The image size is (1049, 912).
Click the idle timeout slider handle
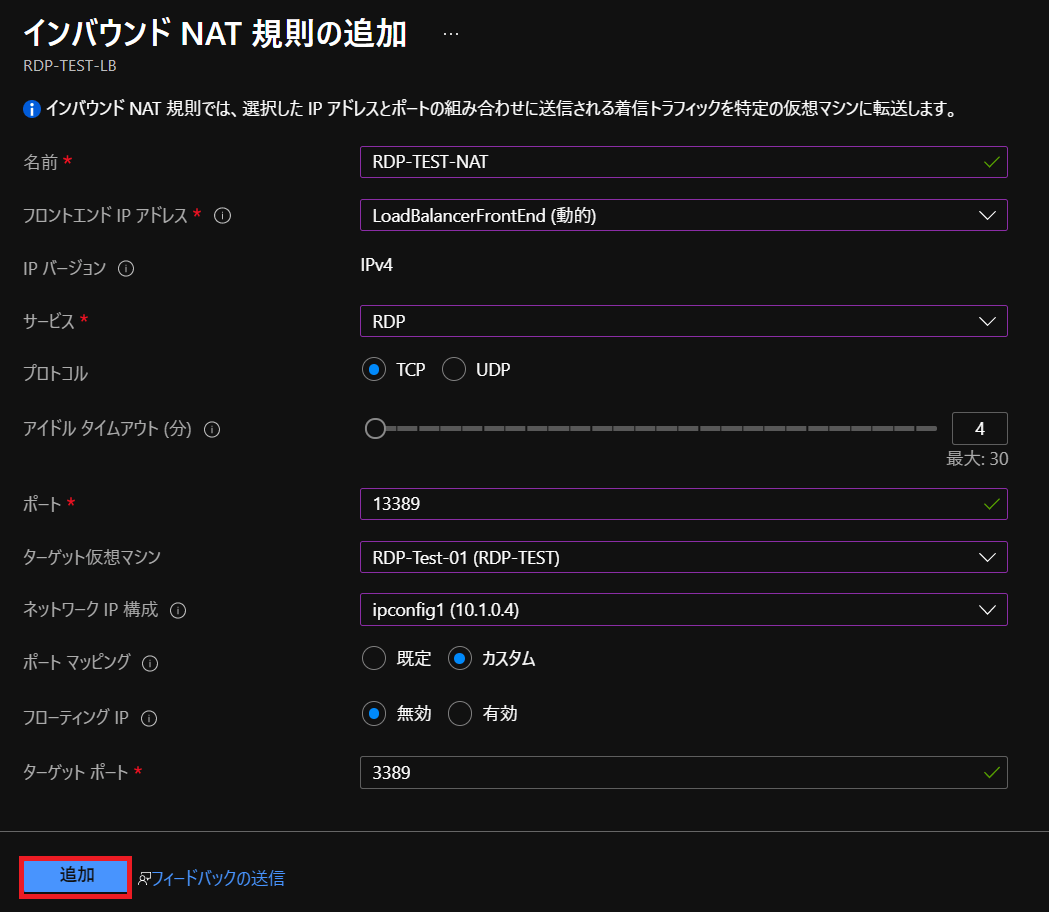click(375, 428)
